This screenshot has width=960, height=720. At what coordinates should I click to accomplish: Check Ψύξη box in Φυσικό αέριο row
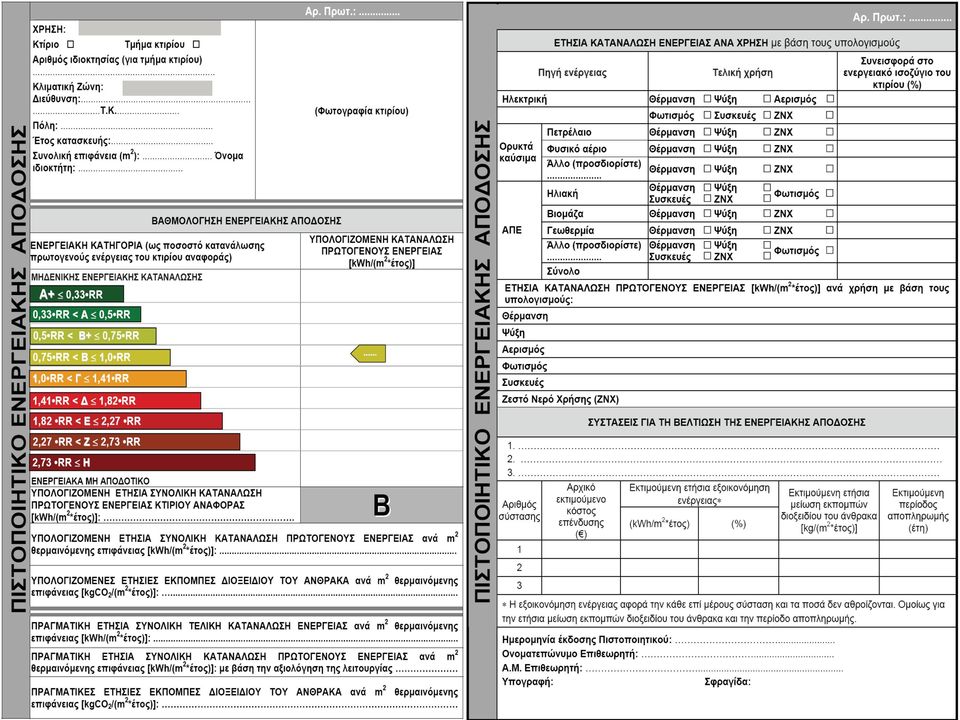click(x=767, y=148)
